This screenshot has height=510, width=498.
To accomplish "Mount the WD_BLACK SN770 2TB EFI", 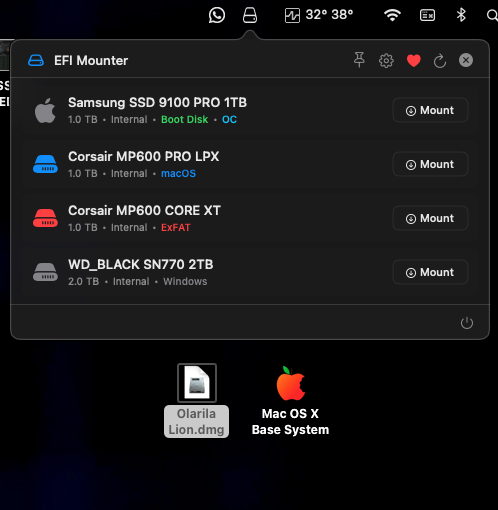I will 430,272.
